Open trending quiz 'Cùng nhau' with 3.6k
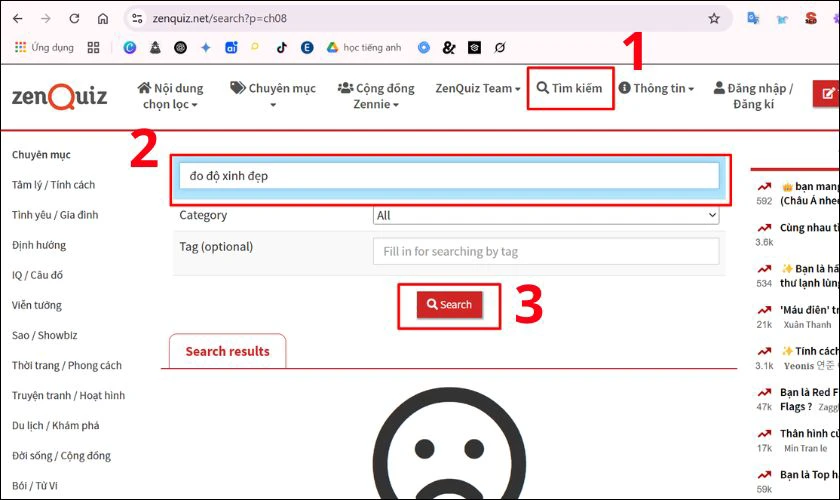This screenshot has height=500, width=840. pos(809,228)
